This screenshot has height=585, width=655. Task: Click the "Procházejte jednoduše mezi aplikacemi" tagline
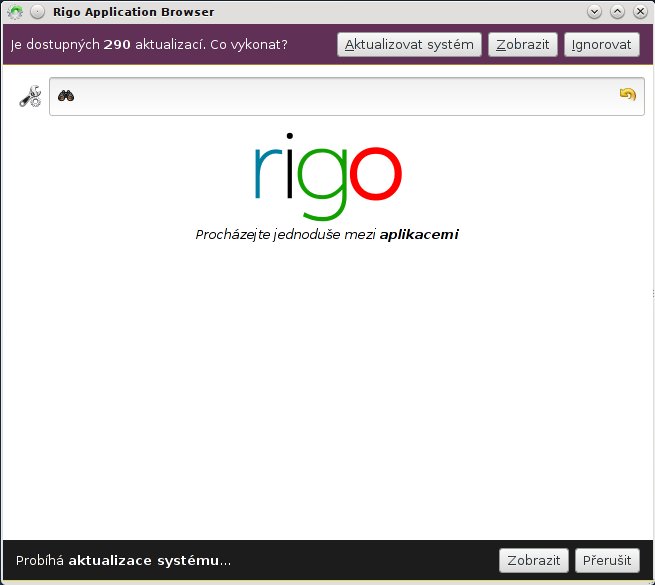[327, 236]
